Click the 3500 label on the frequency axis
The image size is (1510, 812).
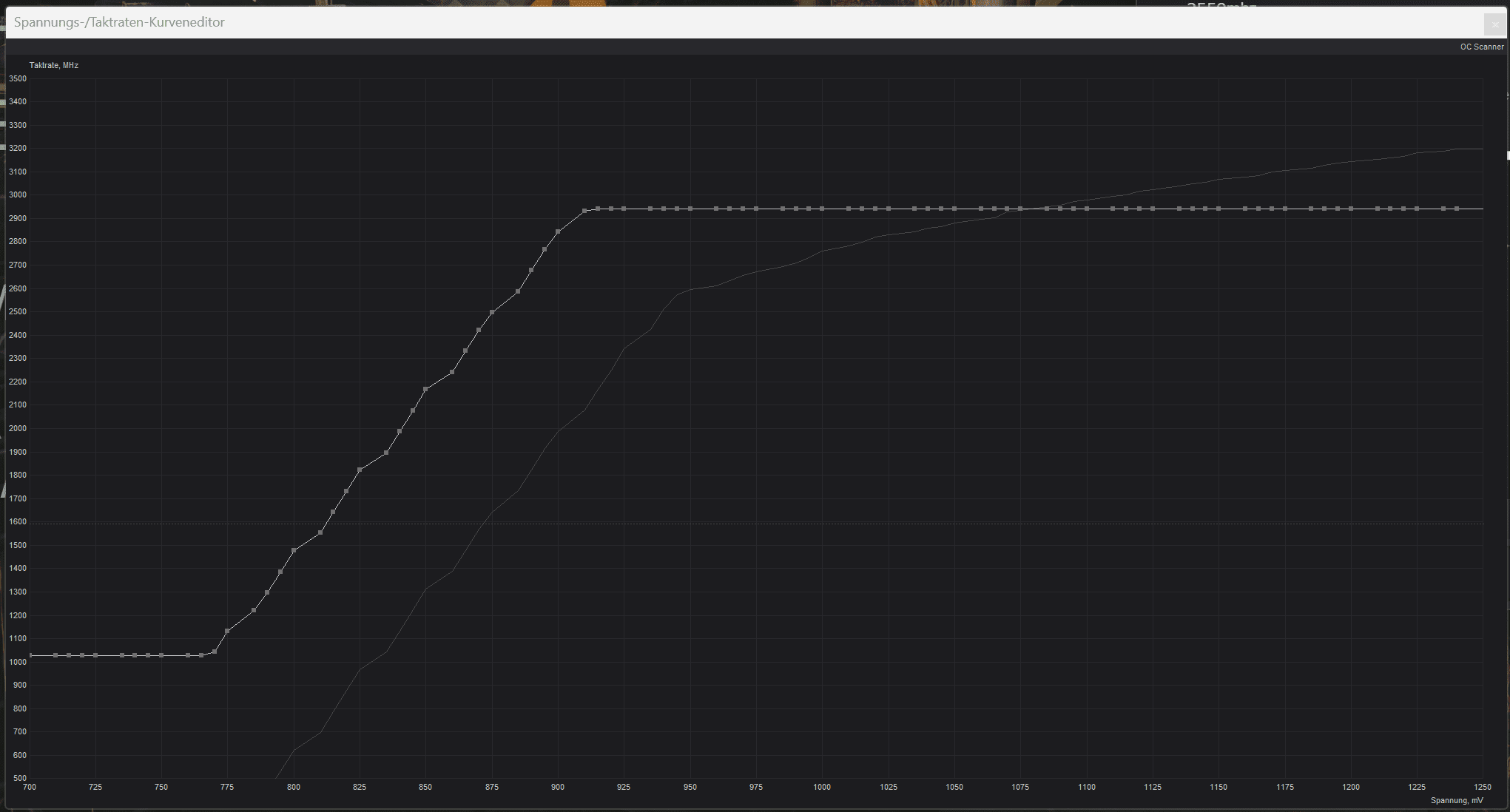18,78
